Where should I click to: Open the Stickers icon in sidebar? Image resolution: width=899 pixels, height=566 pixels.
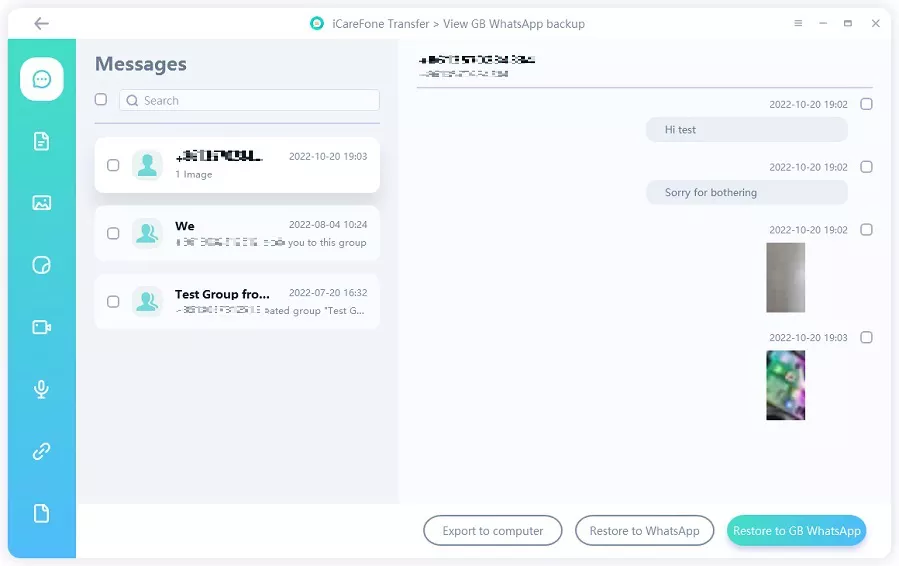[42, 265]
